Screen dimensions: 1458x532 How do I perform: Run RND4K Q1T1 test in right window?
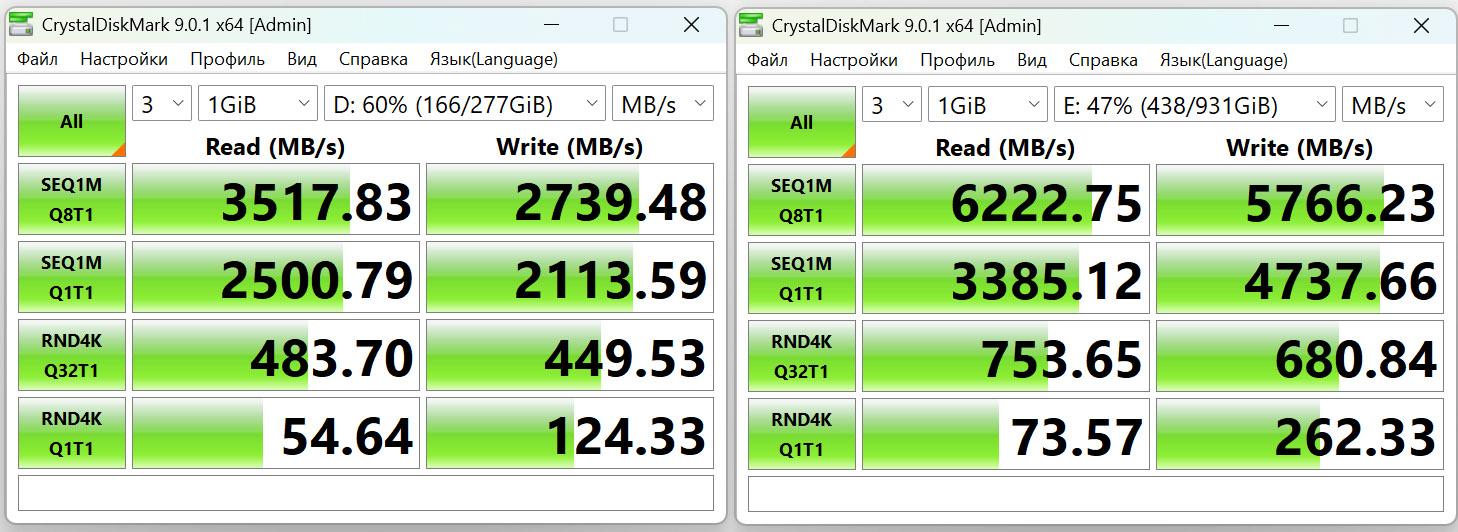(x=802, y=433)
